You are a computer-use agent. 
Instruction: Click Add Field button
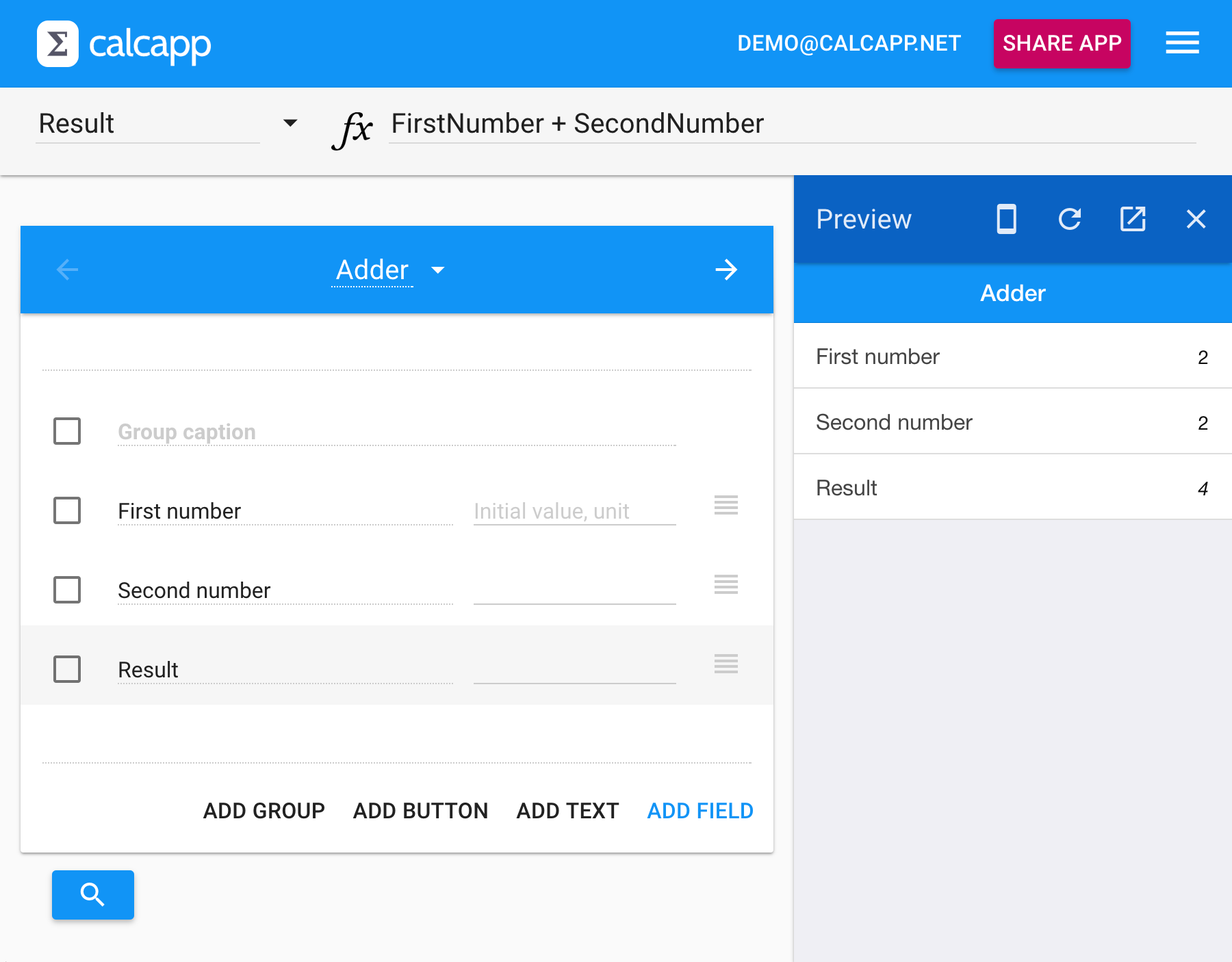click(x=700, y=811)
